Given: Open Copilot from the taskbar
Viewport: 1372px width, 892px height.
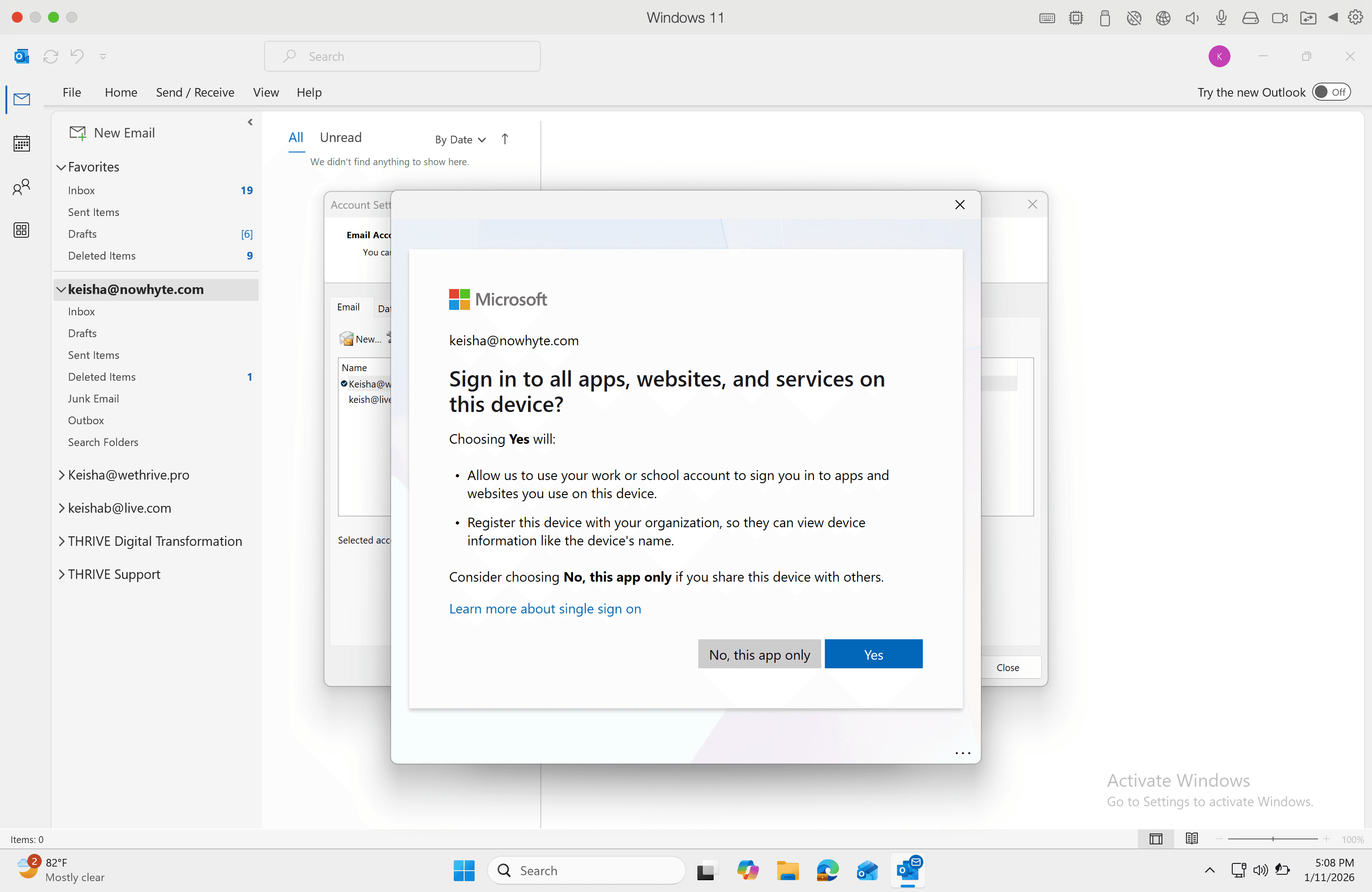Looking at the screenshot, I should 748,870.
